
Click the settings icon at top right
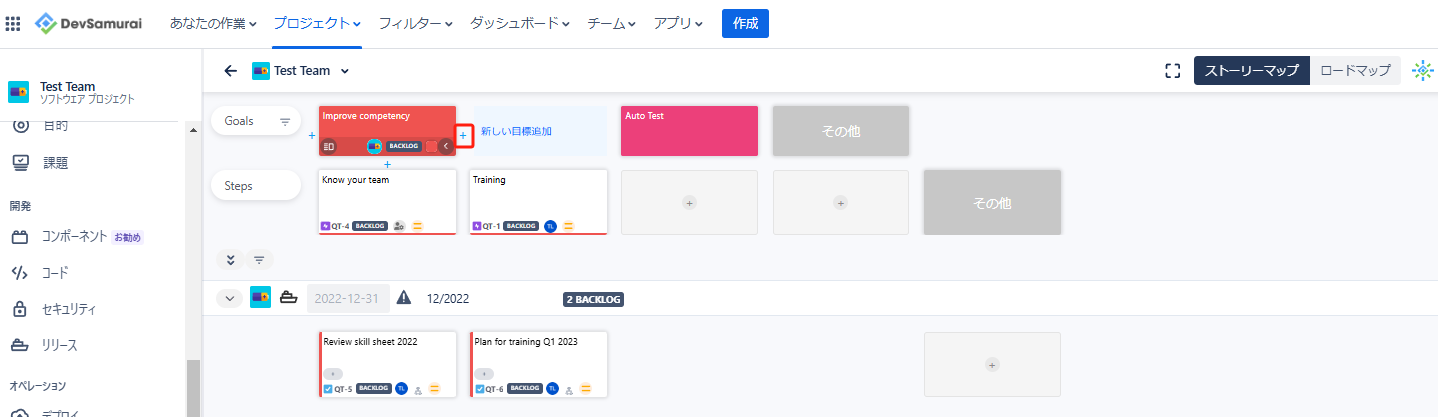click(1422, 71)
